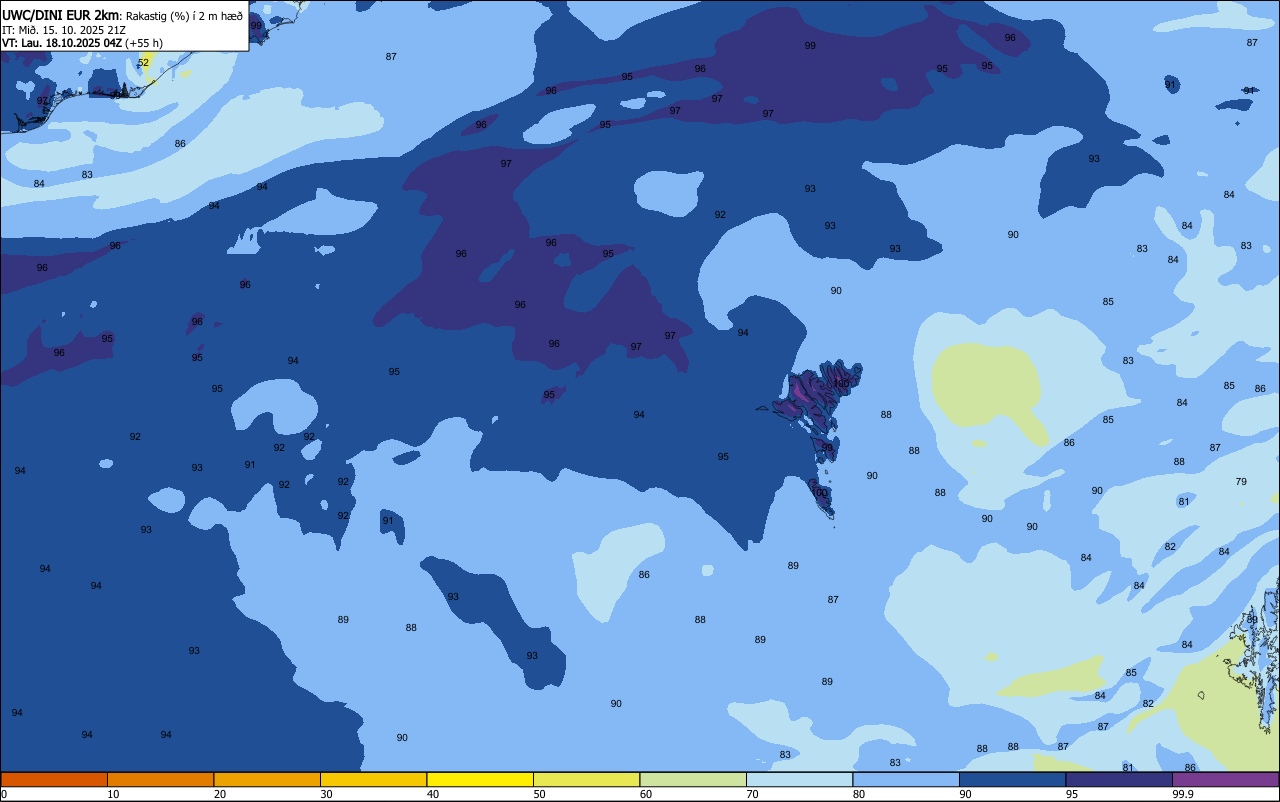This screenshot has width=1280, height=802.
Task: Click the 60–70 pale green legend swatch
Action: 693,779
